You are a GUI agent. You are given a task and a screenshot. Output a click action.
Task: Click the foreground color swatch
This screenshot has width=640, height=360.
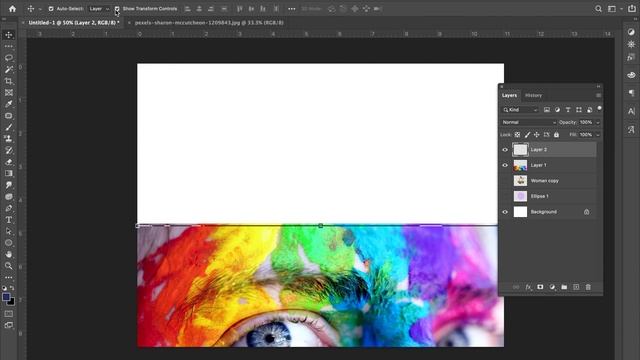click(x=6, y=297)
